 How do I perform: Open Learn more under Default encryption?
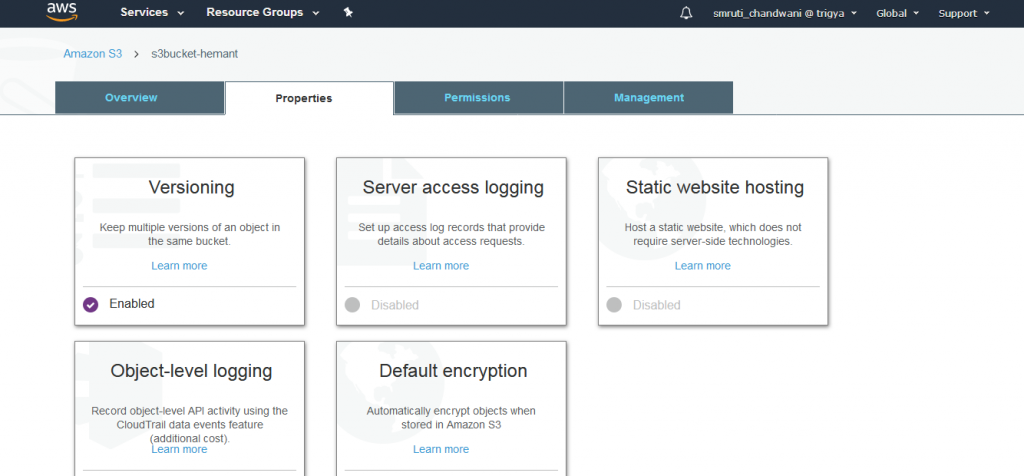(441, 449)
